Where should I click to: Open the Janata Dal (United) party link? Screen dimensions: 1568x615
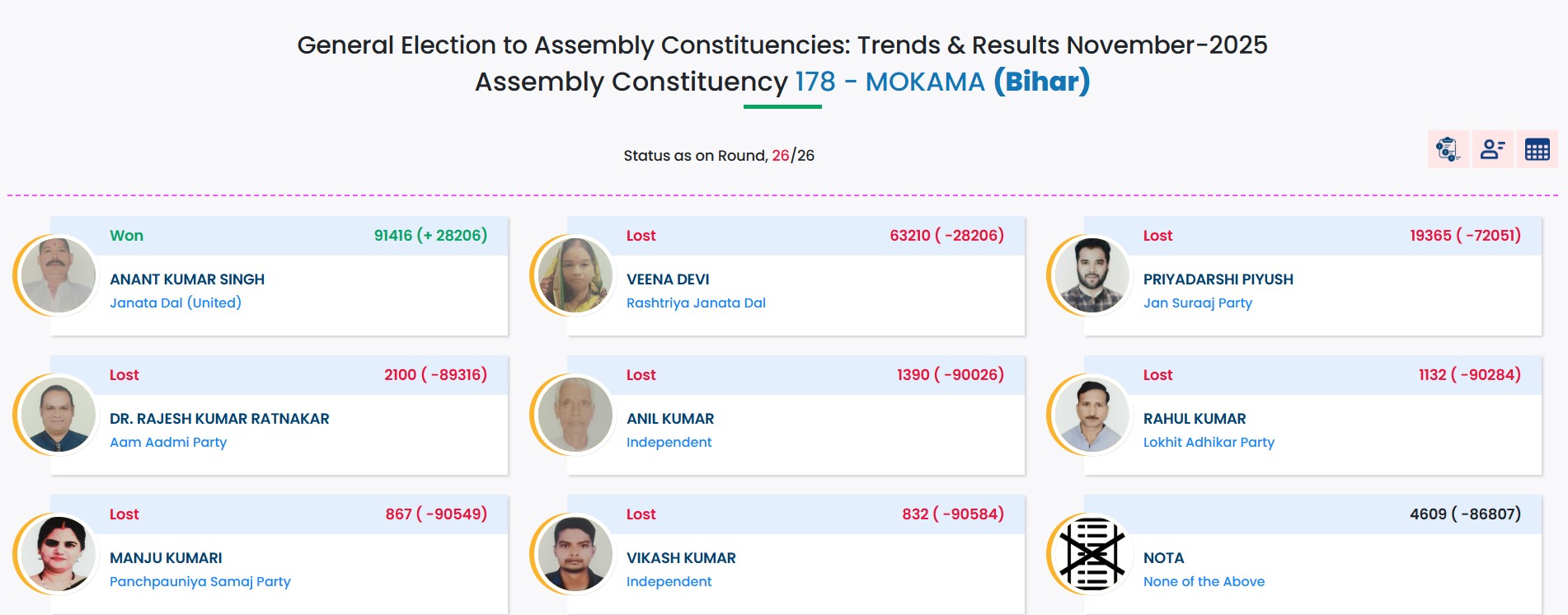pos(176,303)
